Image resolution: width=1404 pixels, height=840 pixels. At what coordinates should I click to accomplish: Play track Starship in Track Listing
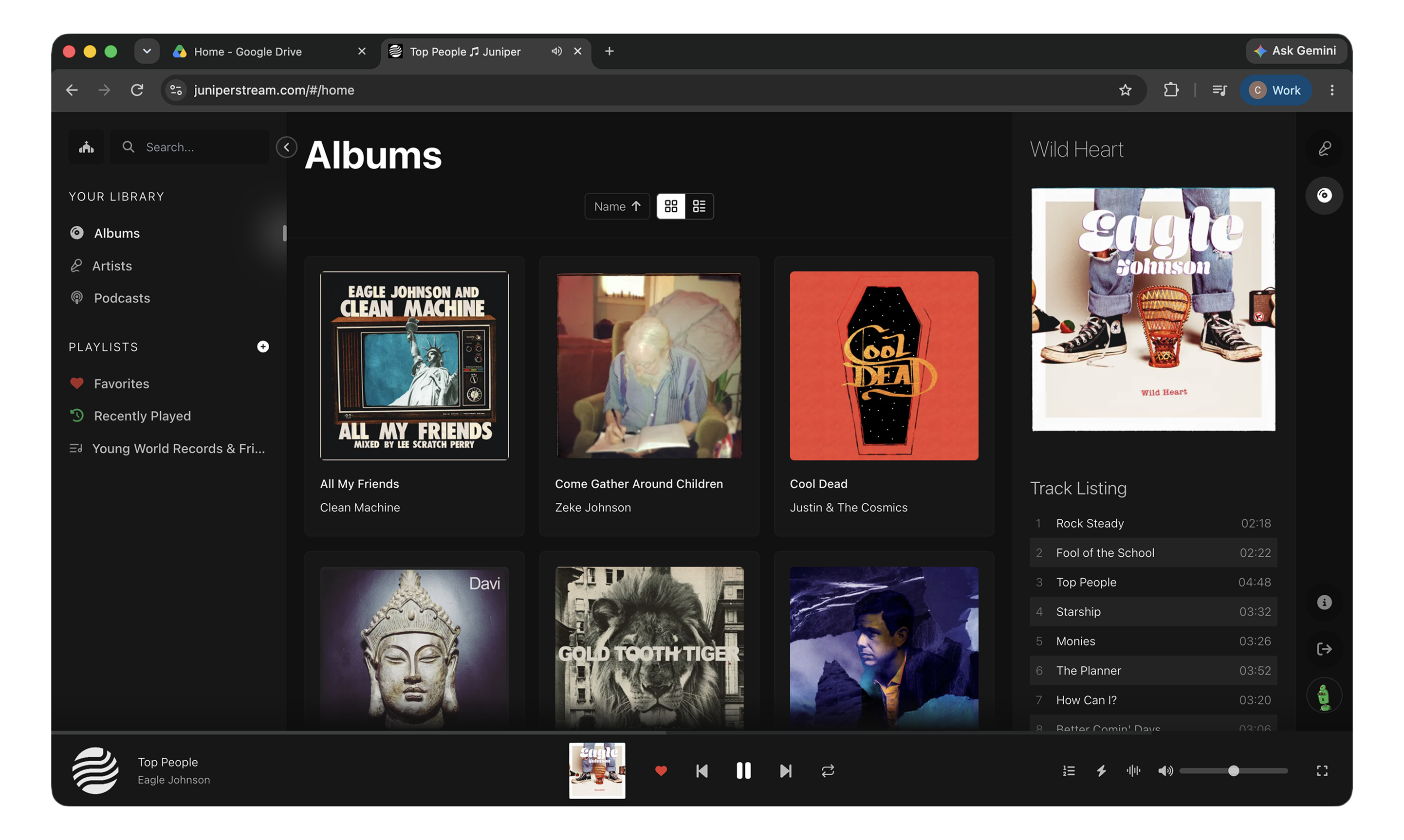(1153, 611)
